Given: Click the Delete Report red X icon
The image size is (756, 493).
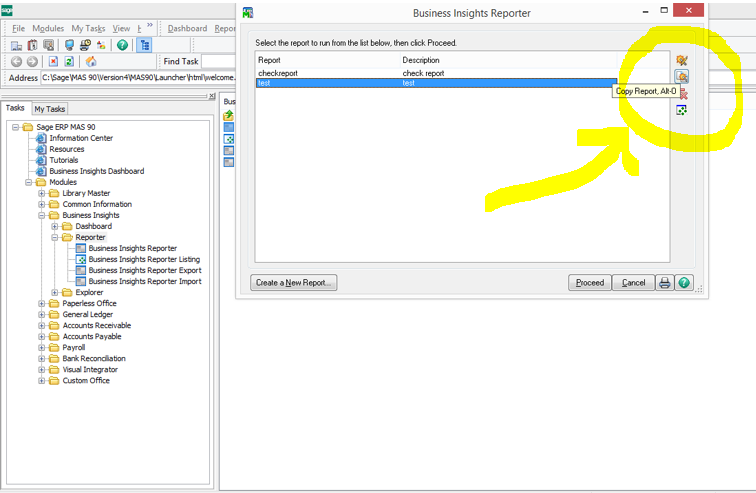Looking at the screenshot, I should click(681, 94).
